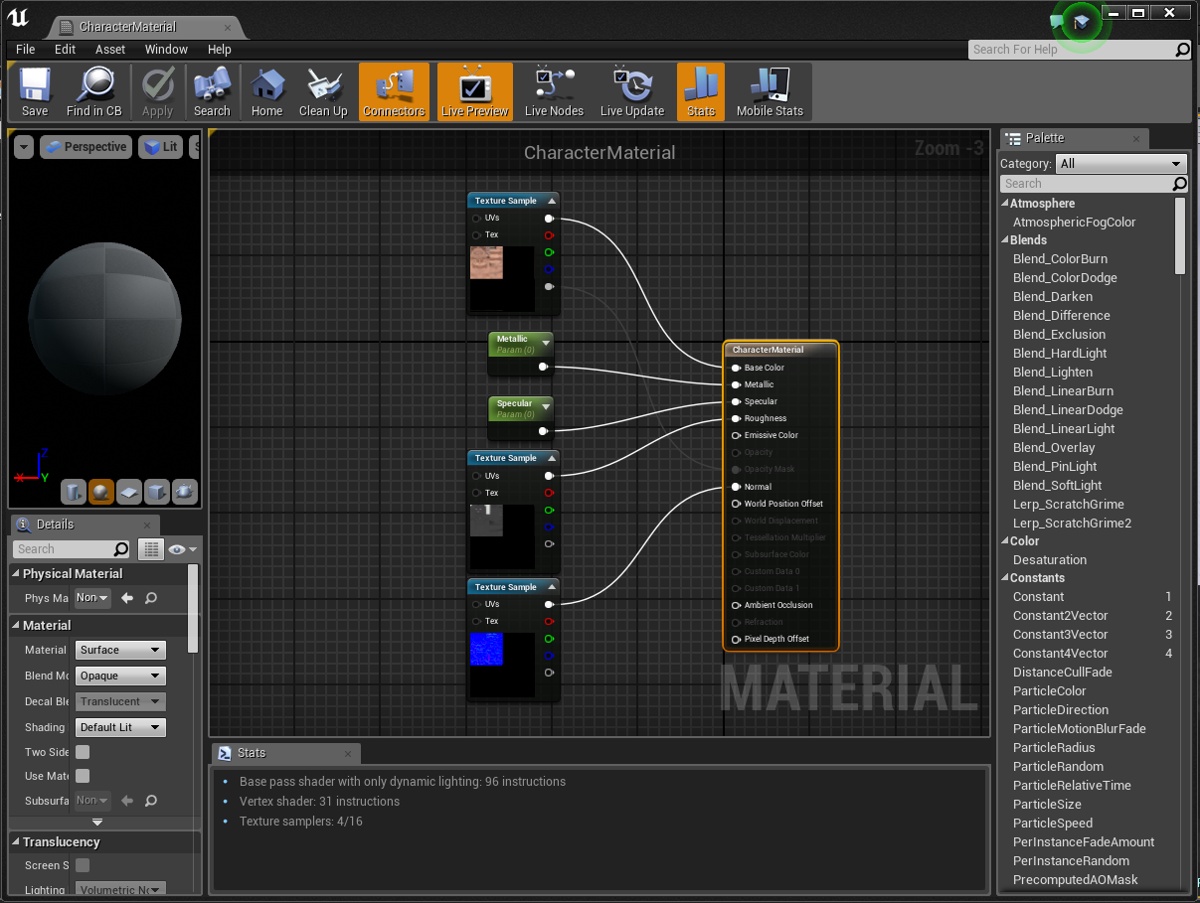
Task: Open the Asset menu
Action: [x=110, y=49]
